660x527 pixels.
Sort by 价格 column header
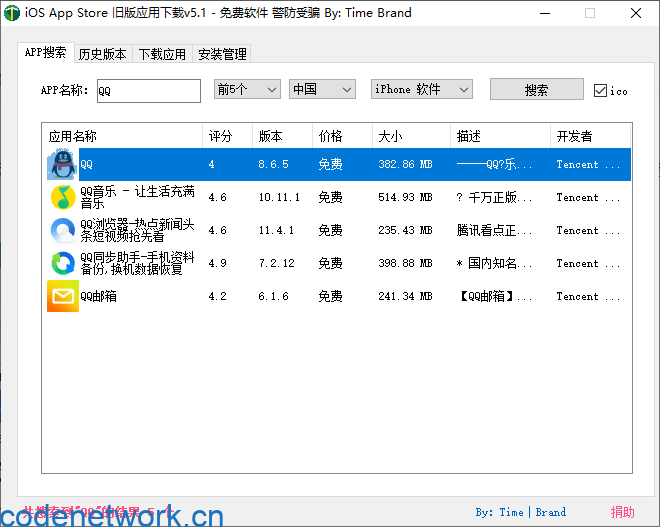342,136
